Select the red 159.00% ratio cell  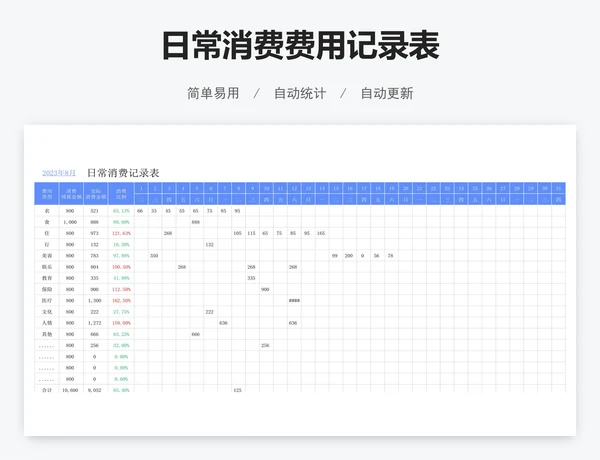coord(121,323)
